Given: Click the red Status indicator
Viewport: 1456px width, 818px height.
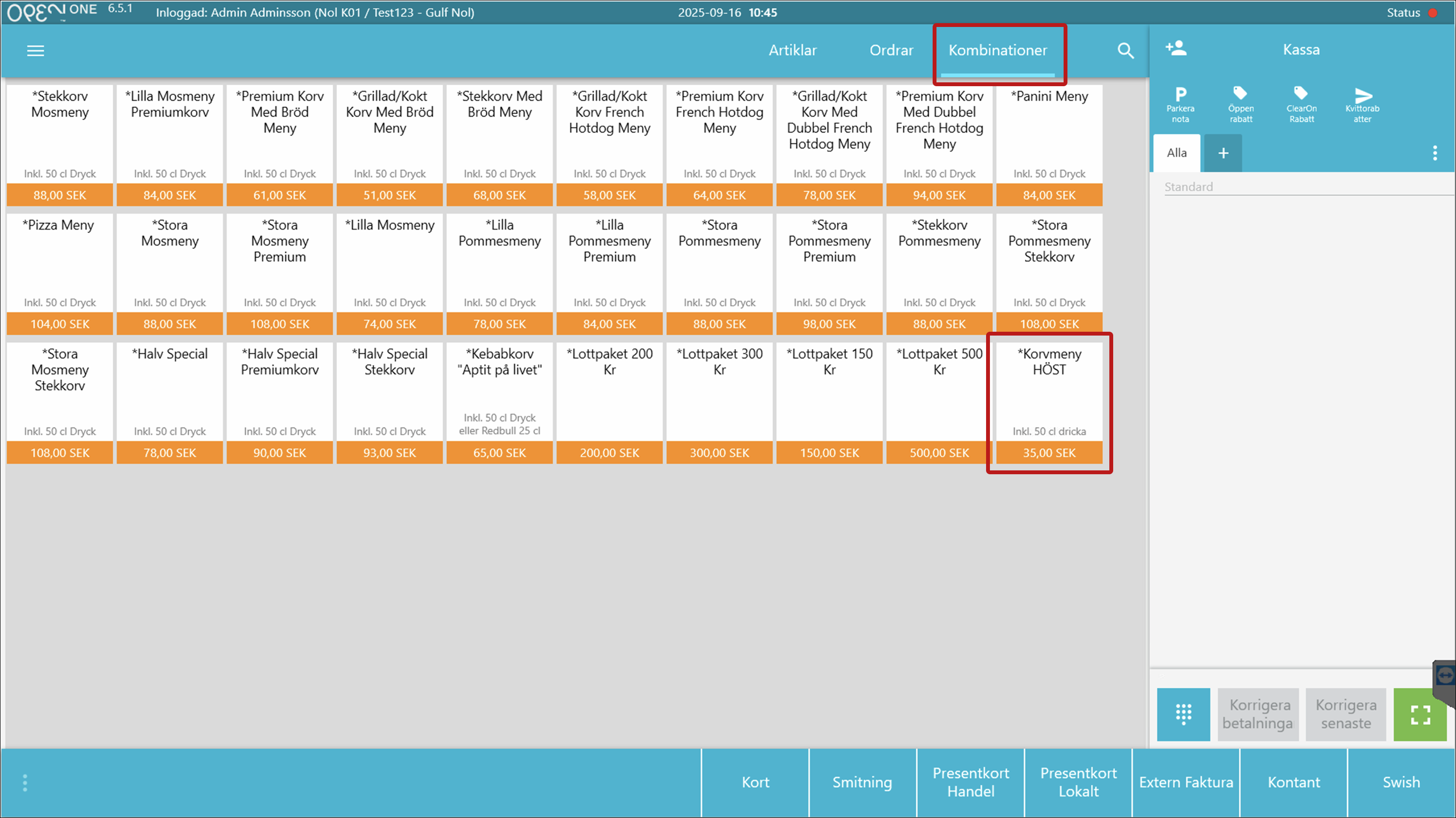Looking at the screenshot, I should point(1433,13).
